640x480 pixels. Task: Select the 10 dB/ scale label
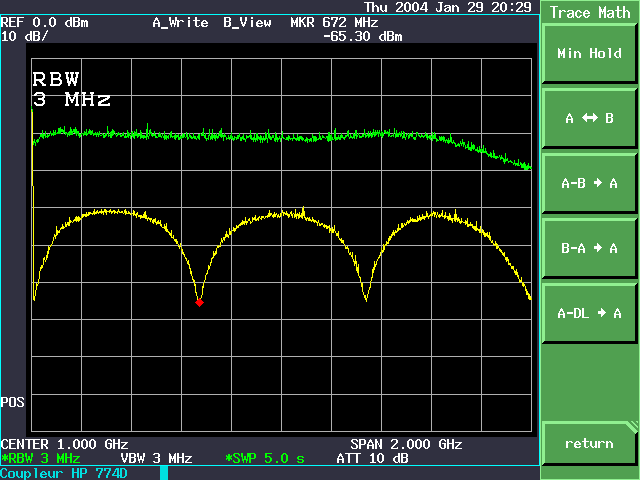(x=24, y=36)
